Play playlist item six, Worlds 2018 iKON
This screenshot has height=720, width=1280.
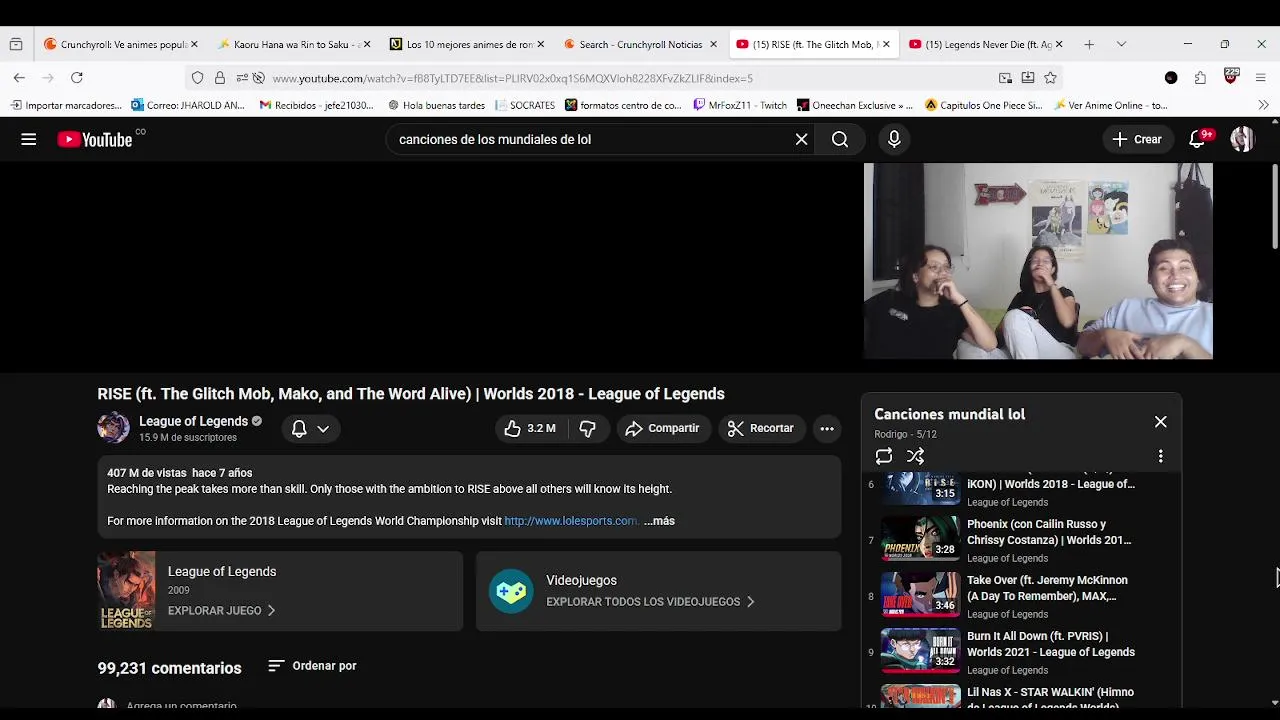coord(1020,490)
